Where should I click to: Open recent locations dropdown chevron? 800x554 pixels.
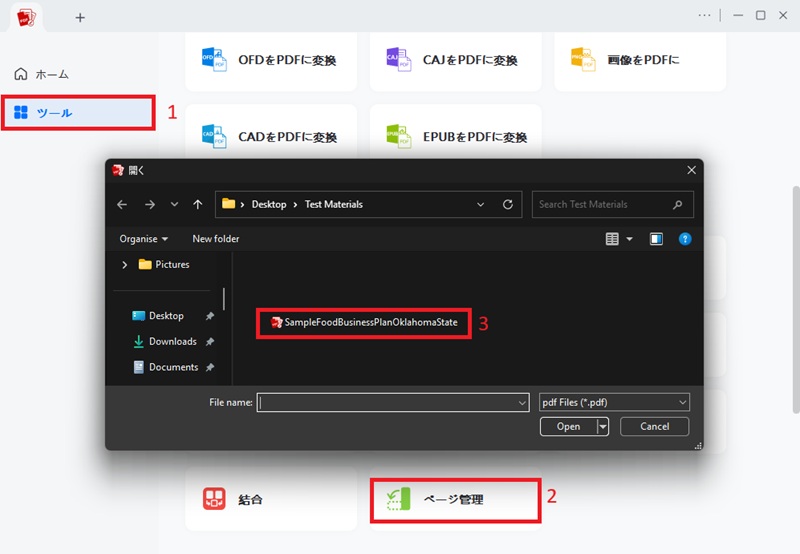pyautogui.click(x=174, y=205)
